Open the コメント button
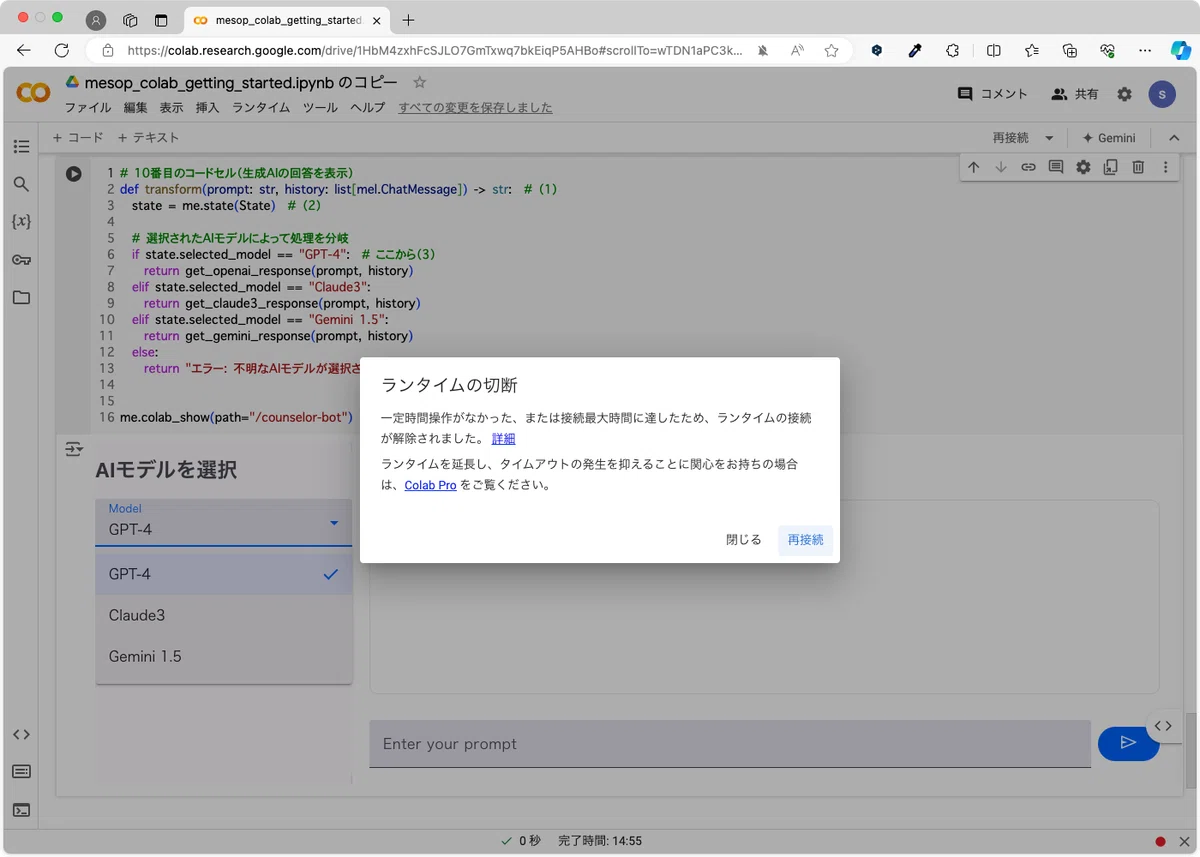Image resolution: width=1200 pixels, height=857 pixels. point(992,94)
